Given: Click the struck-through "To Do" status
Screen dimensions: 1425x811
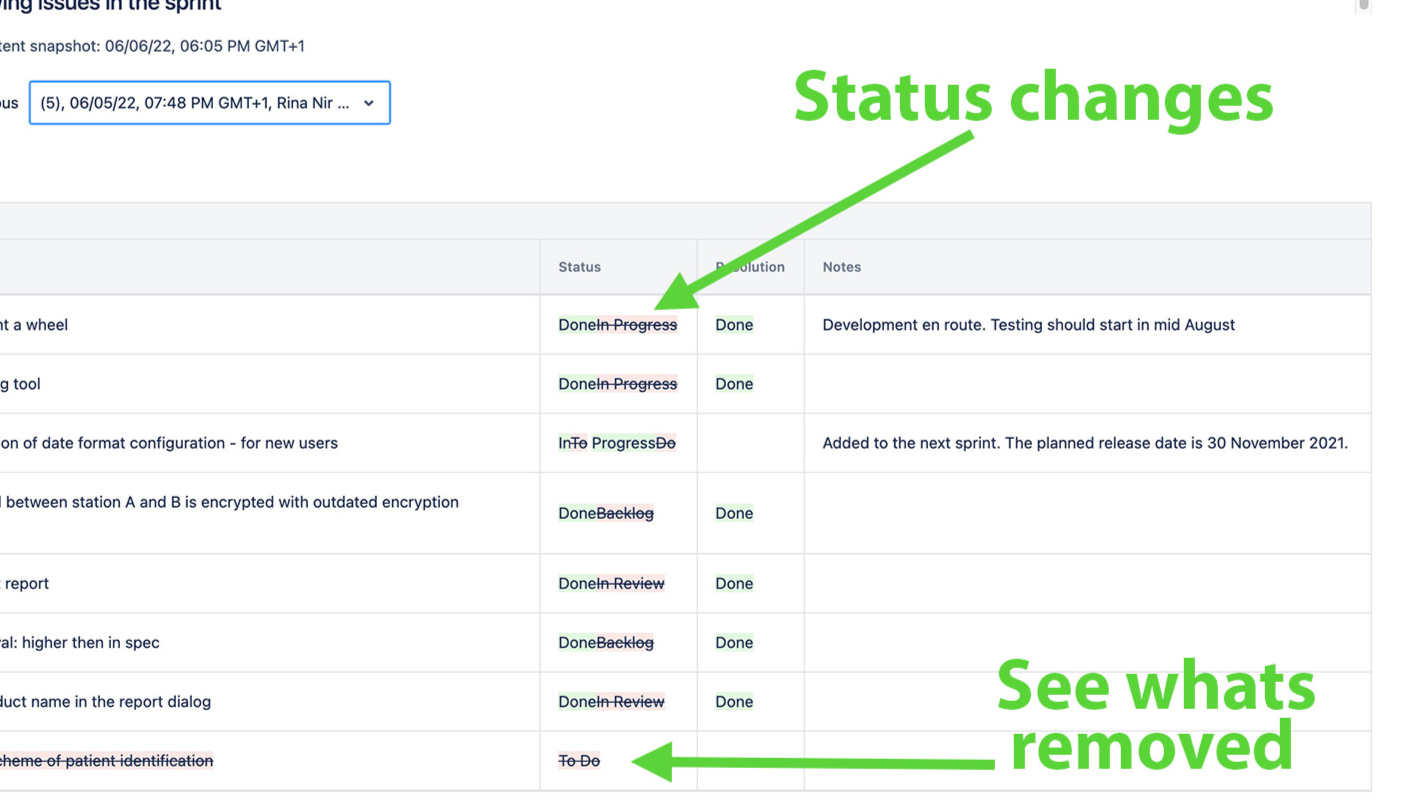Looking at the screenshot, I should (x=579, y=761).
